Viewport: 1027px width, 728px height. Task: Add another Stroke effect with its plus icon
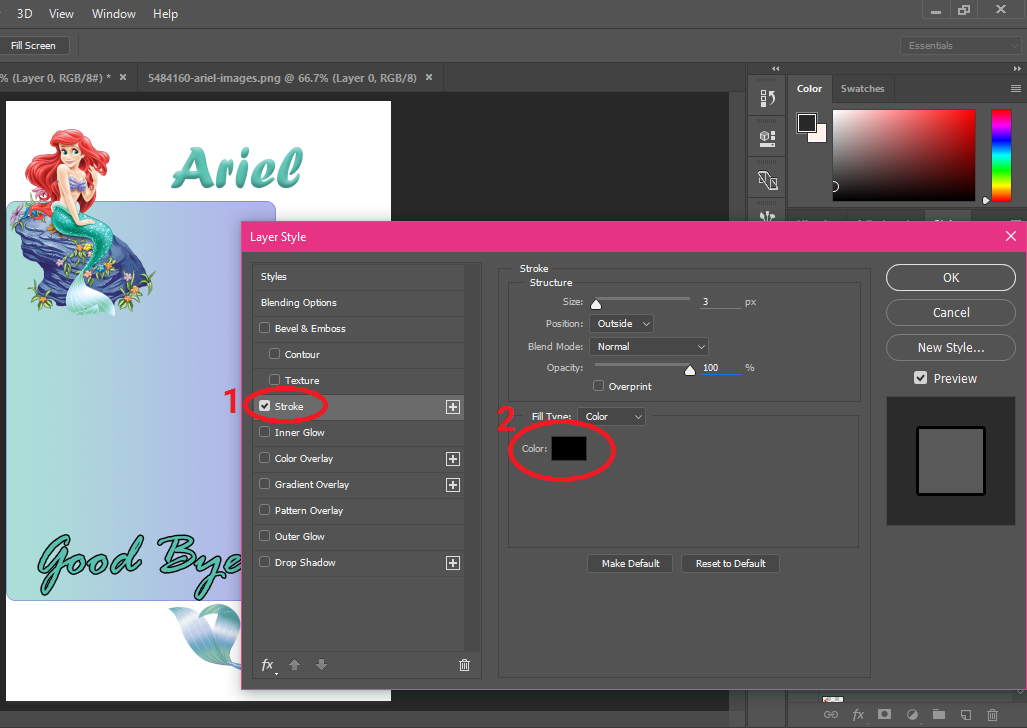453,407
